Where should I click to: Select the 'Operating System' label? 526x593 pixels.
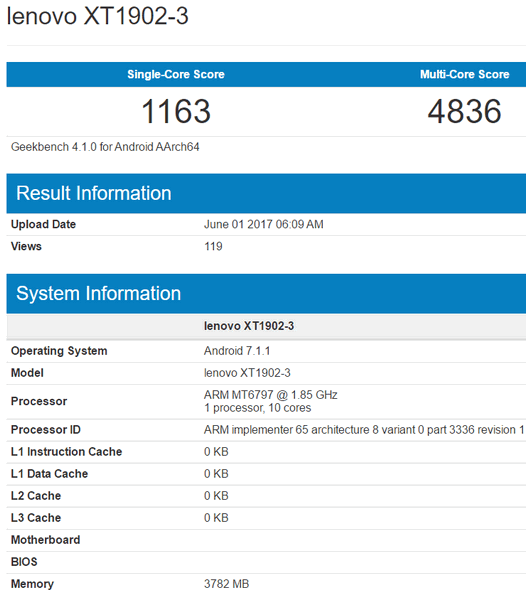(59, 351)
